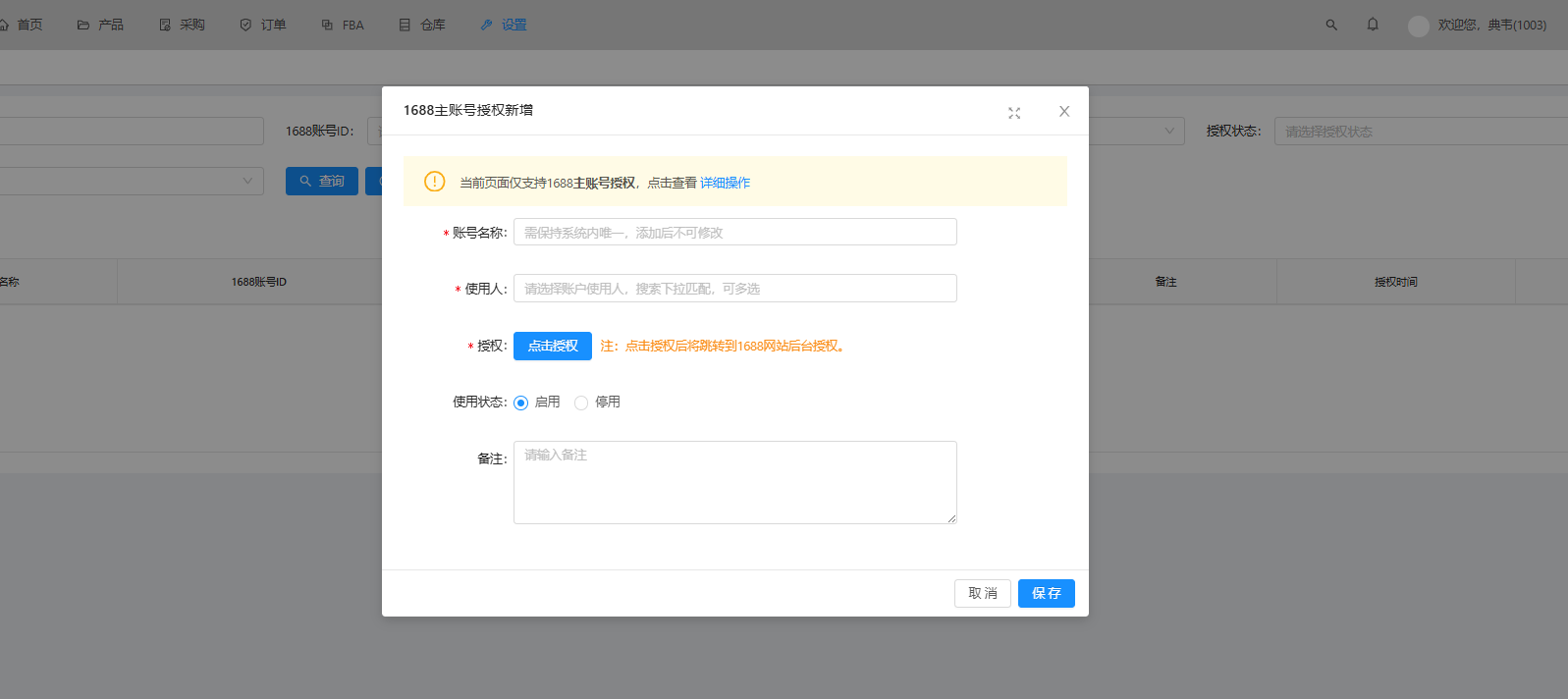Close the 1688主账号授权新增 dialog

pos(1064,112)
